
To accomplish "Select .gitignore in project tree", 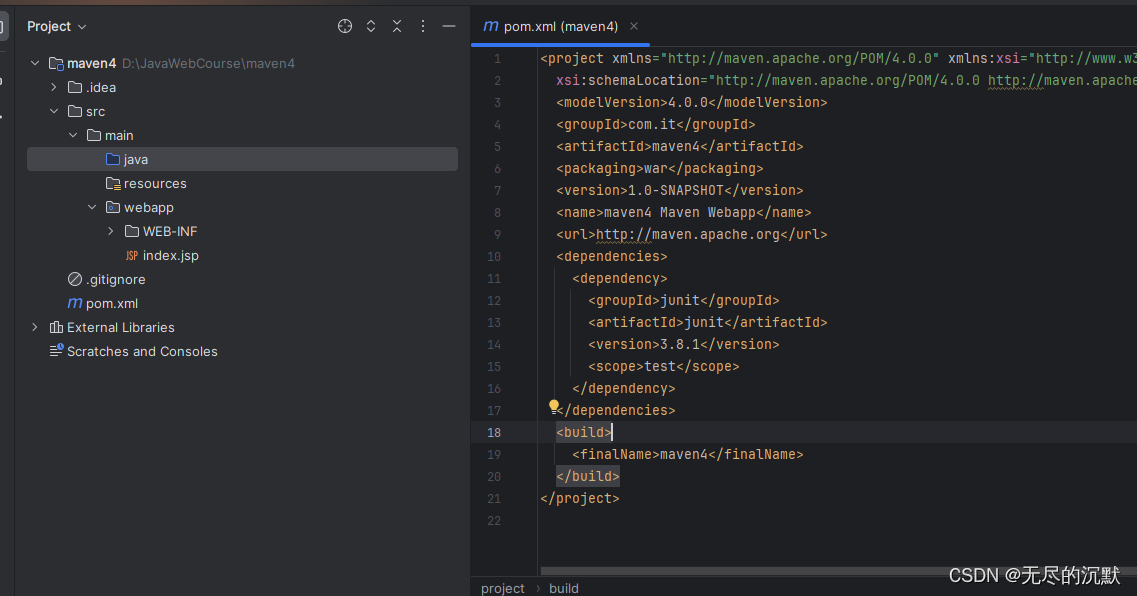I will click(115, 279).
